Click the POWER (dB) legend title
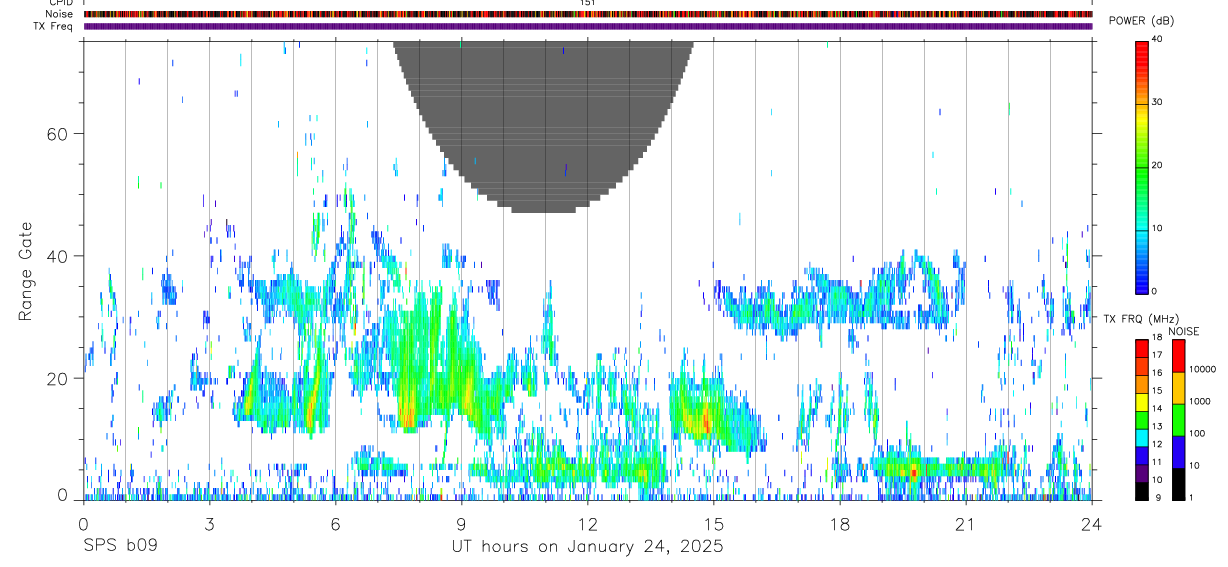This screenshot has width=1228, height=567. (1141, 21)
